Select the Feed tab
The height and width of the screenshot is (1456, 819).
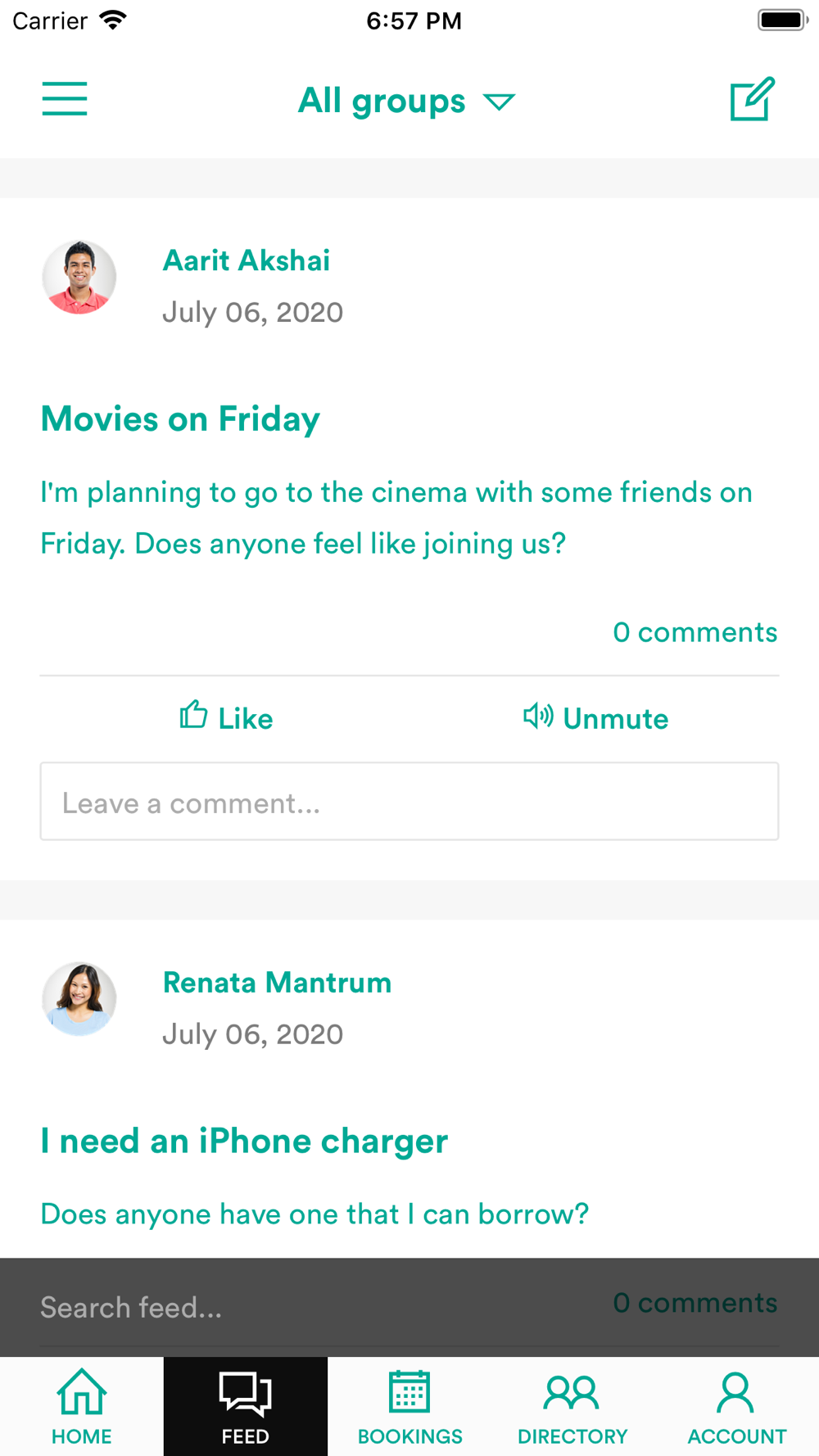[x=246, y=1406]
